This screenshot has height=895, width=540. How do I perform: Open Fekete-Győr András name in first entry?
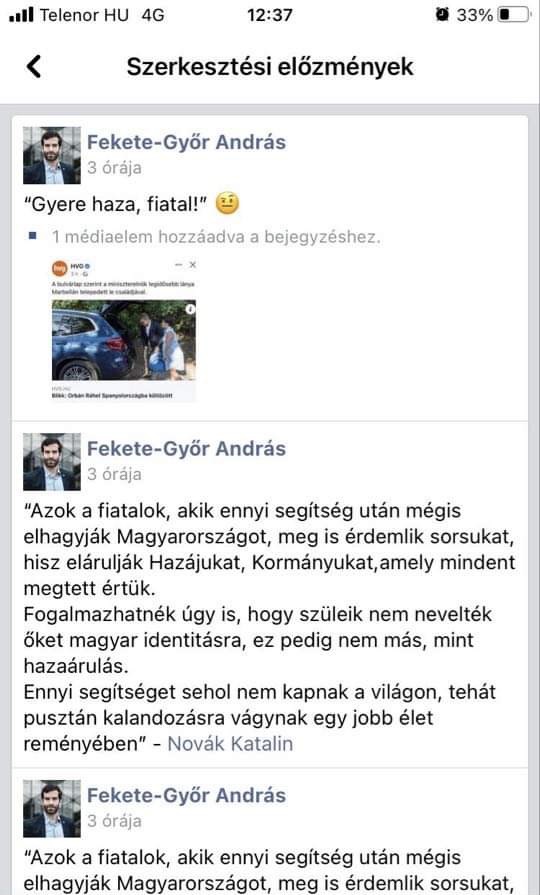point(186,142)
